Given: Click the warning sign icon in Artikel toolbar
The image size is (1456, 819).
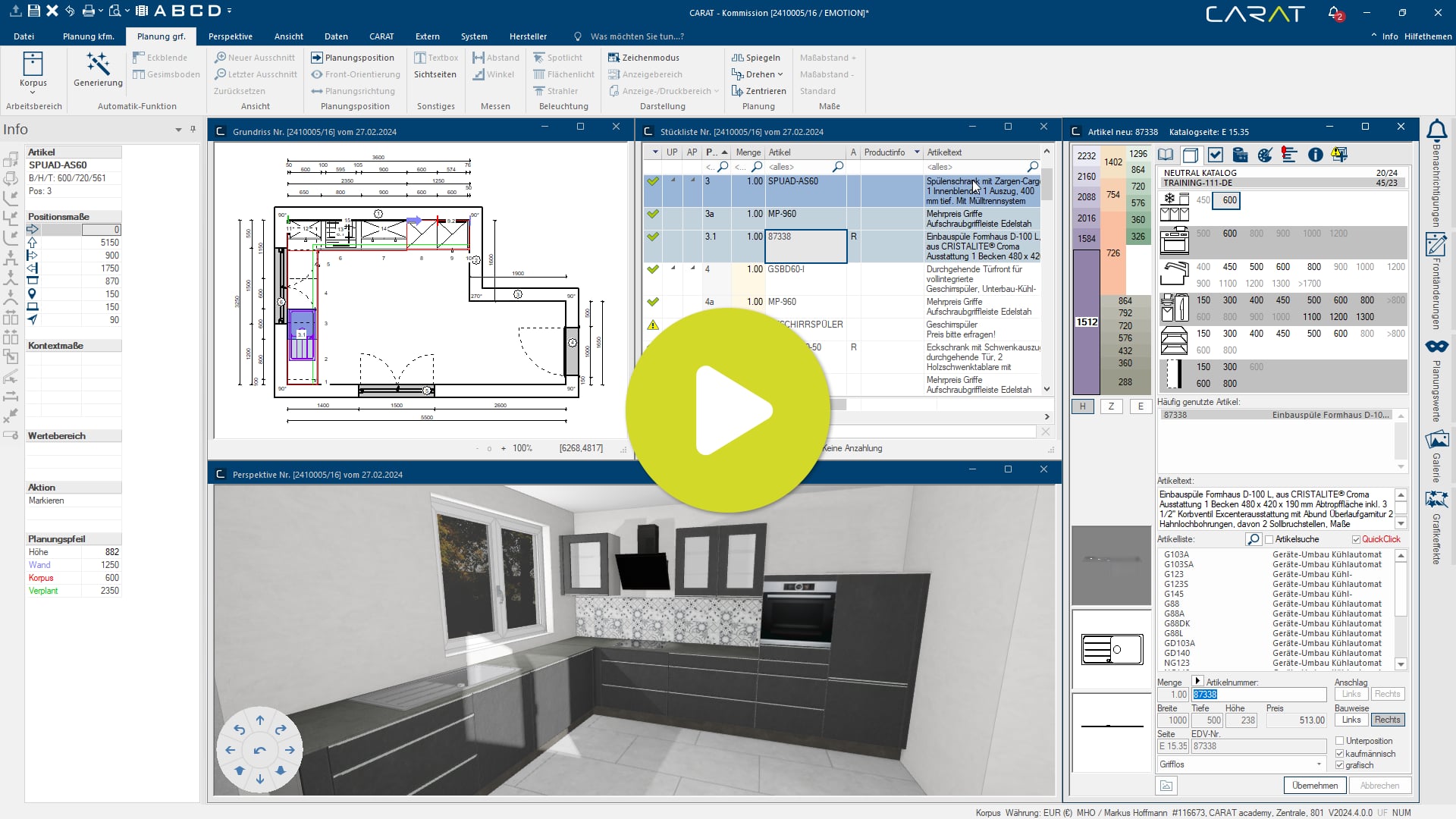Looking at the screenshot, I should [1340, 155].
